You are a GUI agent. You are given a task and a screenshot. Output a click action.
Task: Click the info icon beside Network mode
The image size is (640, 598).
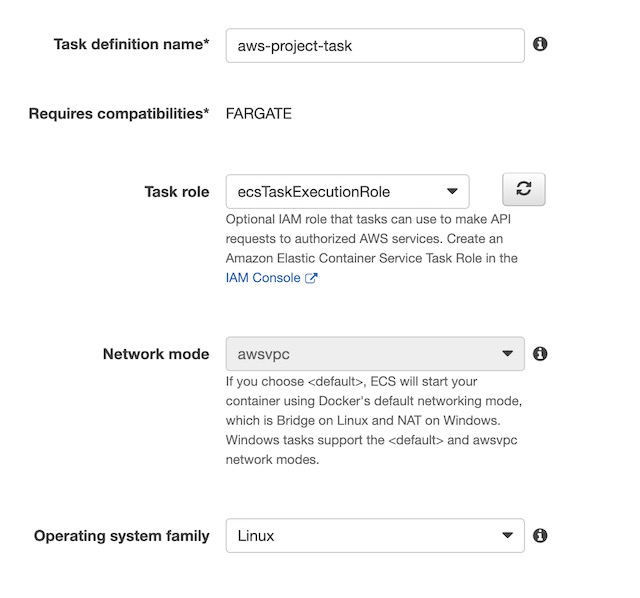[x=540, y=354]
